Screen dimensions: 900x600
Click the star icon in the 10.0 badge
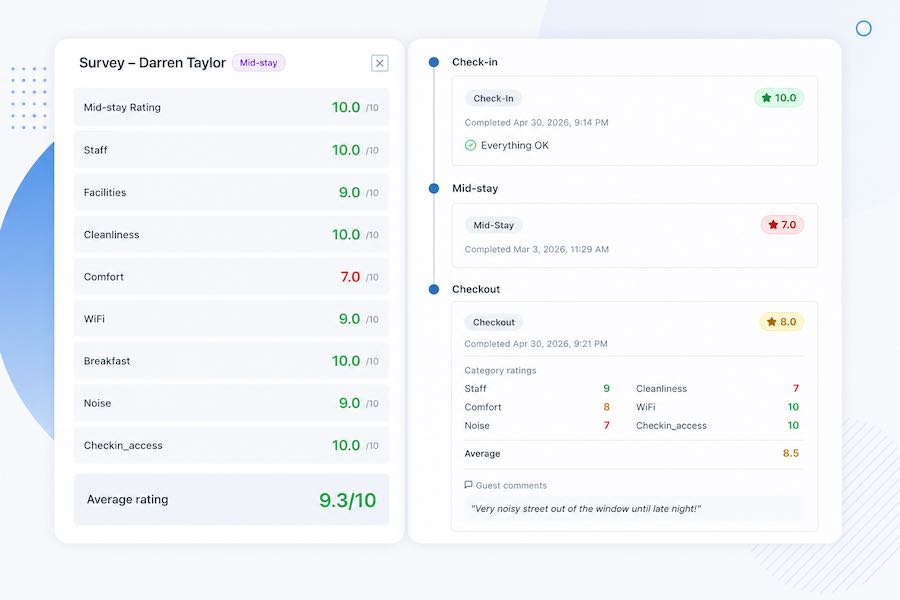[x=766, y=98]
